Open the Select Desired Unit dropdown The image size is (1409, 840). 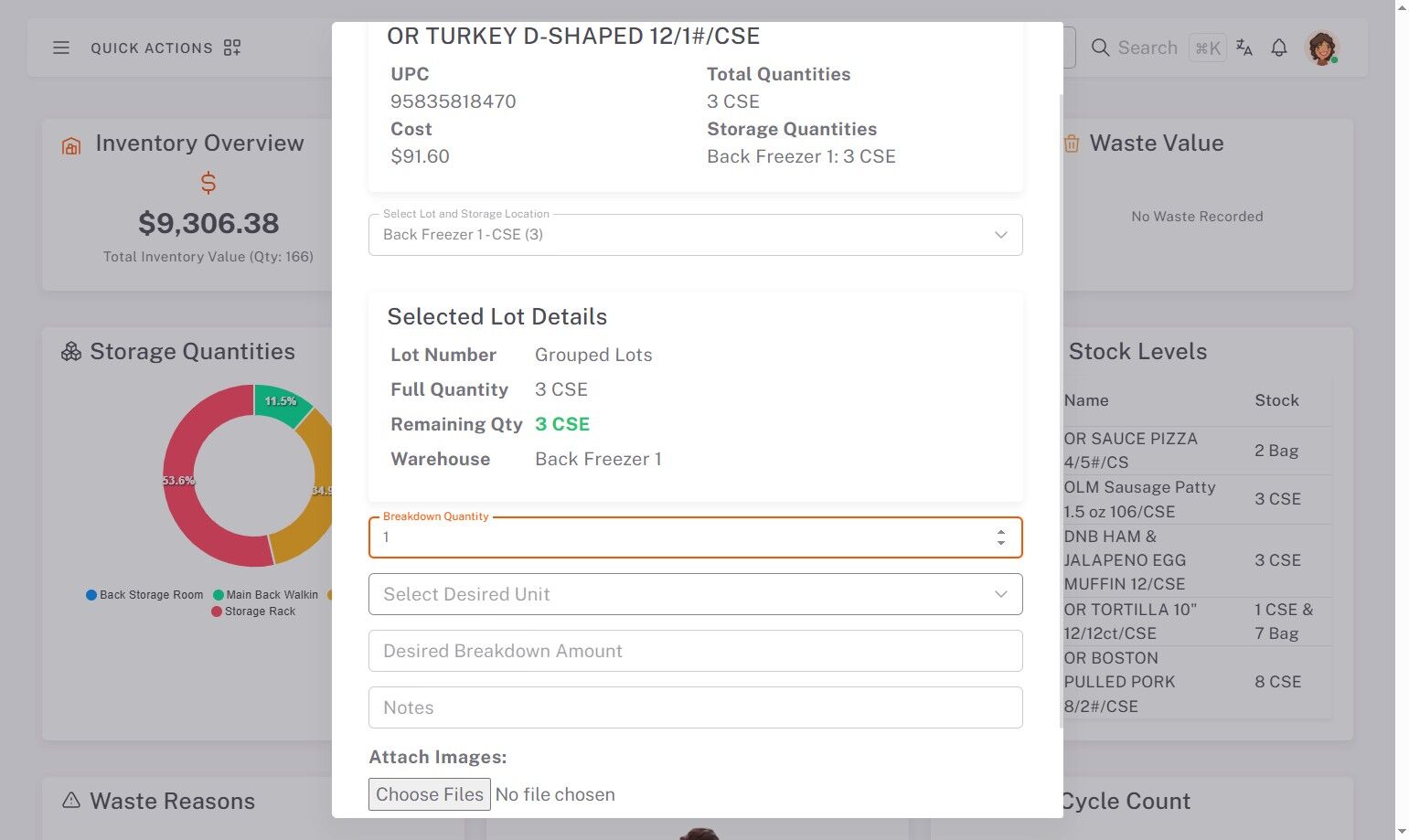pyautogui.click(x=695, y=594)
